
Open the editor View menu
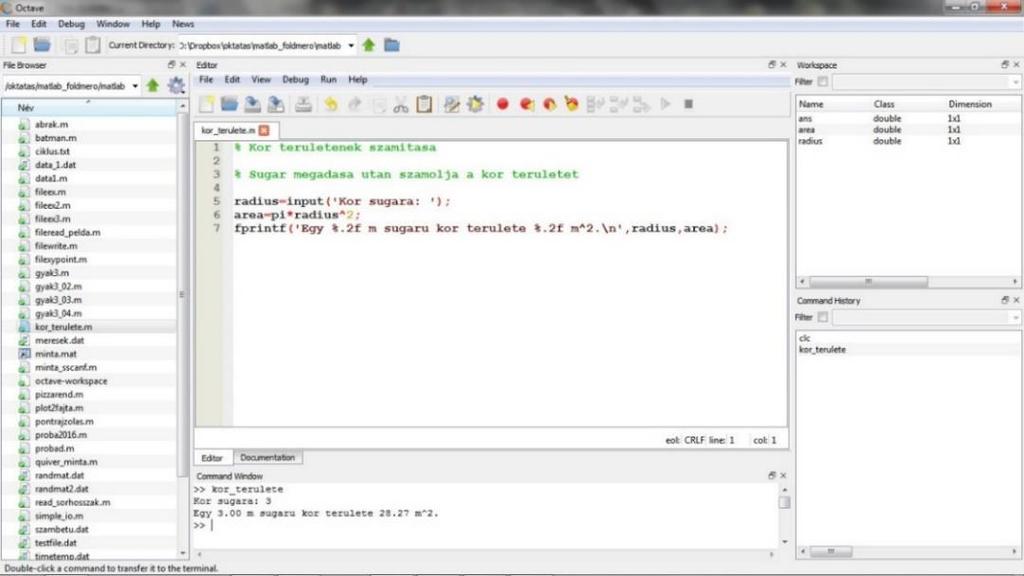(x=261, y=80)
